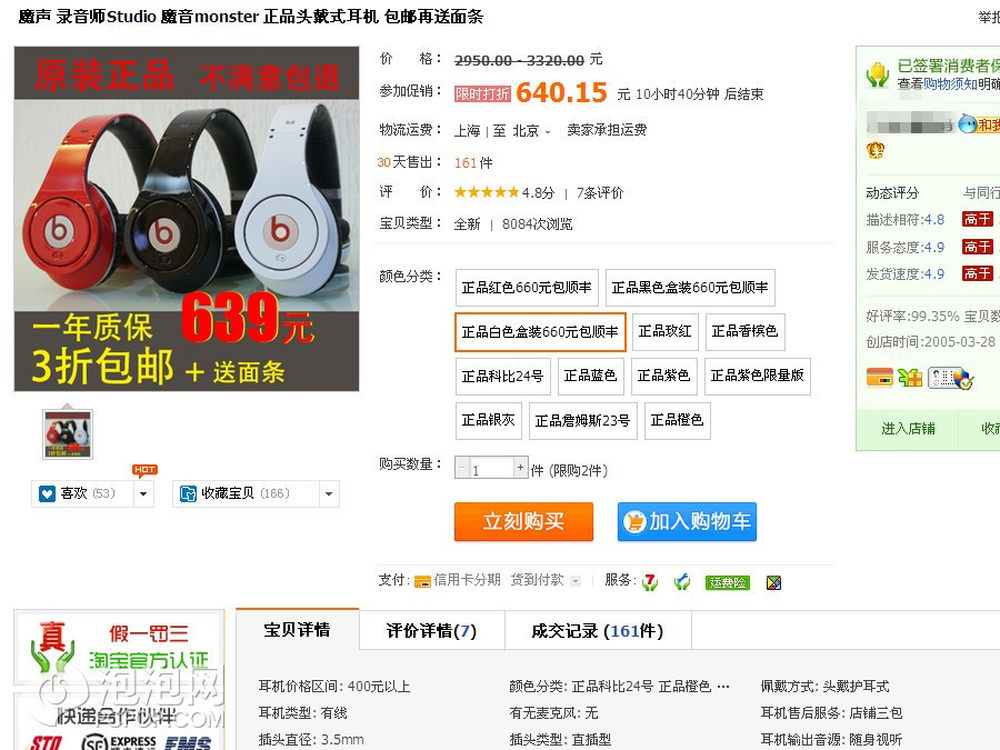Click the small headphone thumbnail image
The image size is (1000, 750).
(68, 434)
